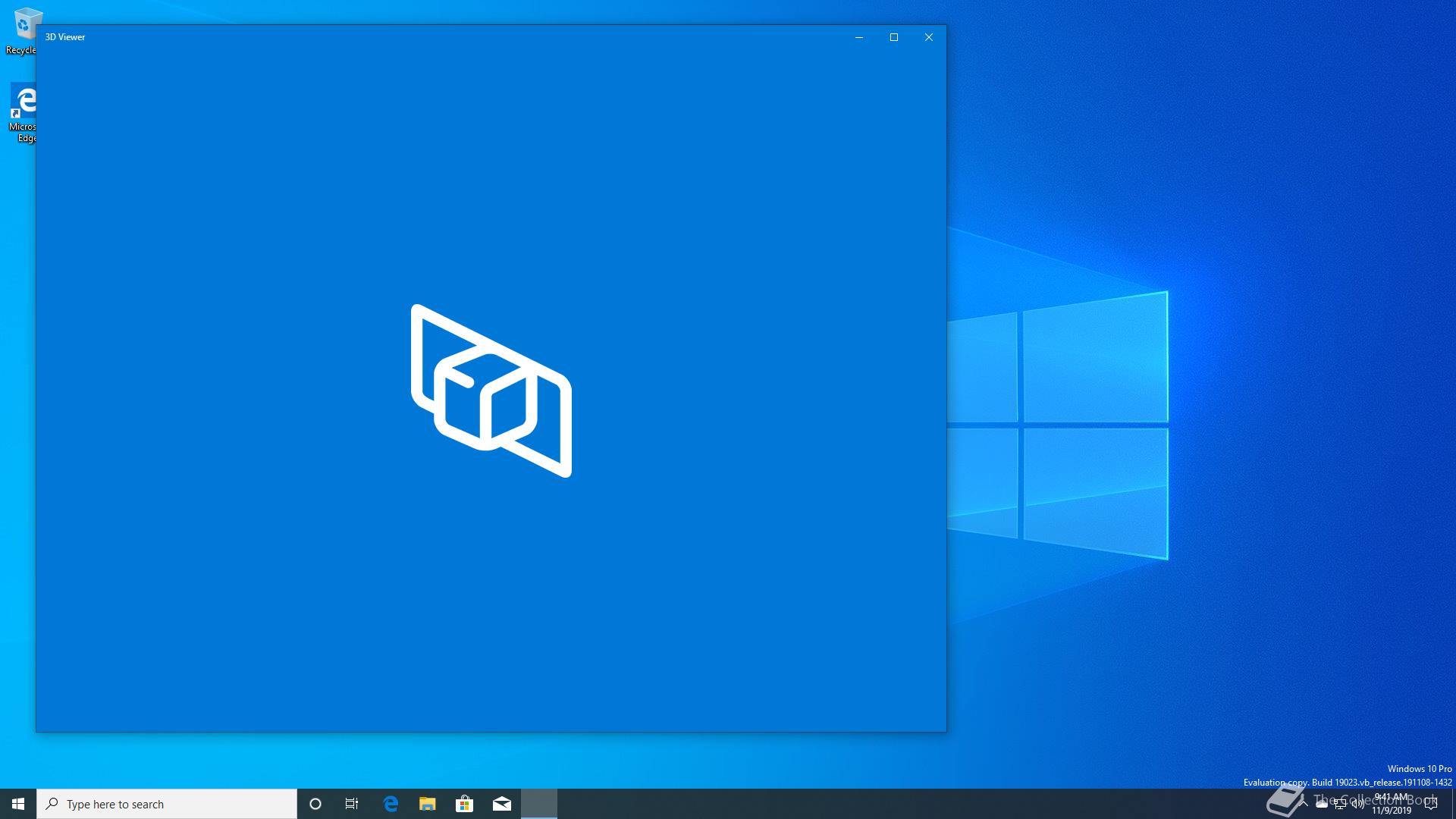The image size is (1456, 819).
Task: Open File Explorer from the taskbar
Action: [428, 804]
